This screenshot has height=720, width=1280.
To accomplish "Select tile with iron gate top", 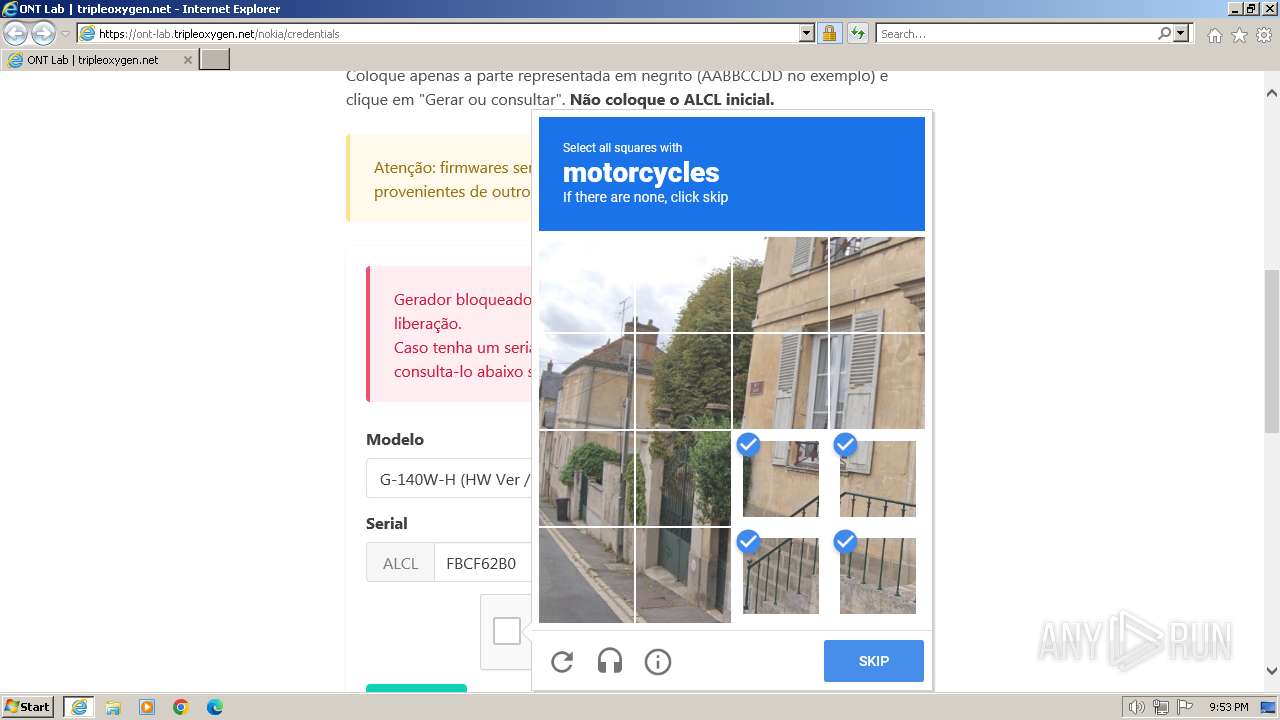I will (683, 478).
